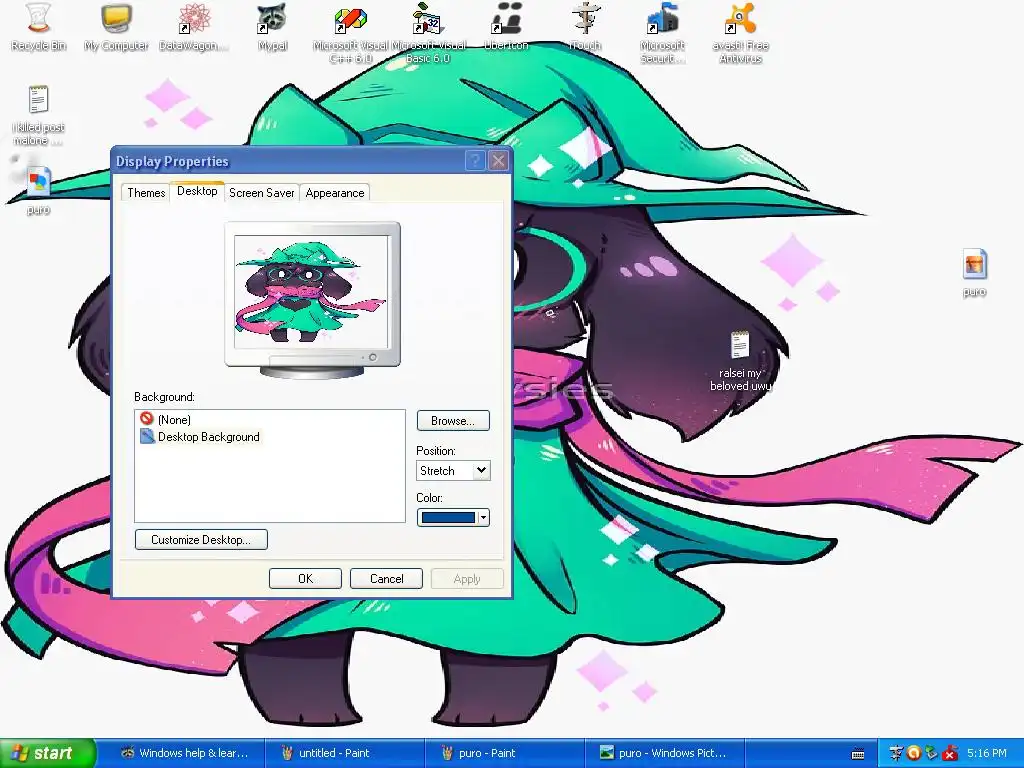Click the red security alert tray icon
Image resolution: width=1024 pixels, height=768 pixels.
point(950,753)
